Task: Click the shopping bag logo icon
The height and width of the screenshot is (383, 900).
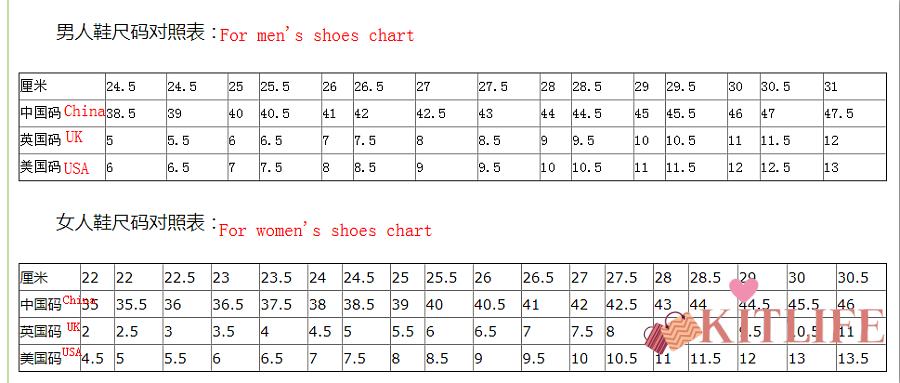Action: click(x=673, y=332)
